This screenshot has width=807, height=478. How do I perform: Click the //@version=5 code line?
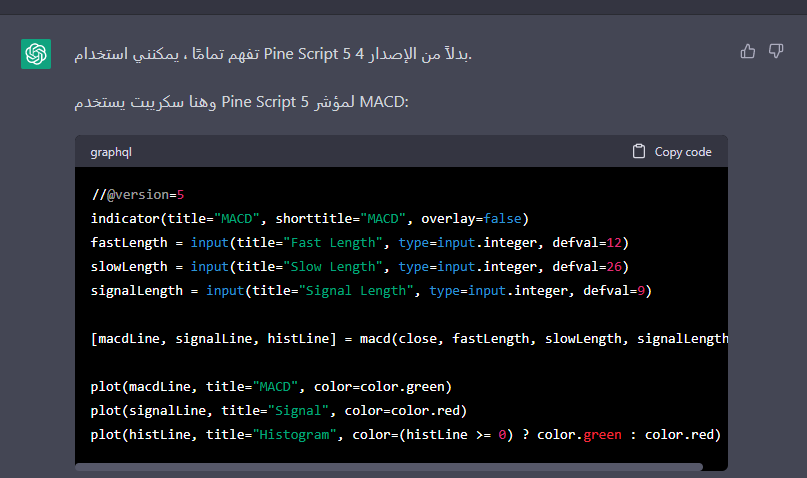click(137, 194)
